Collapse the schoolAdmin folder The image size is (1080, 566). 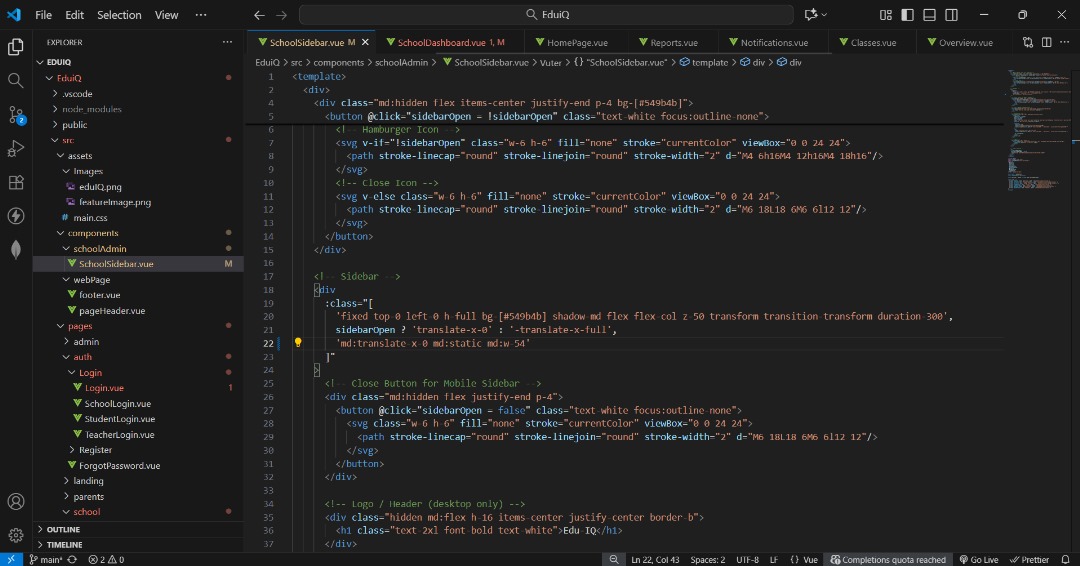pos(66,249)
